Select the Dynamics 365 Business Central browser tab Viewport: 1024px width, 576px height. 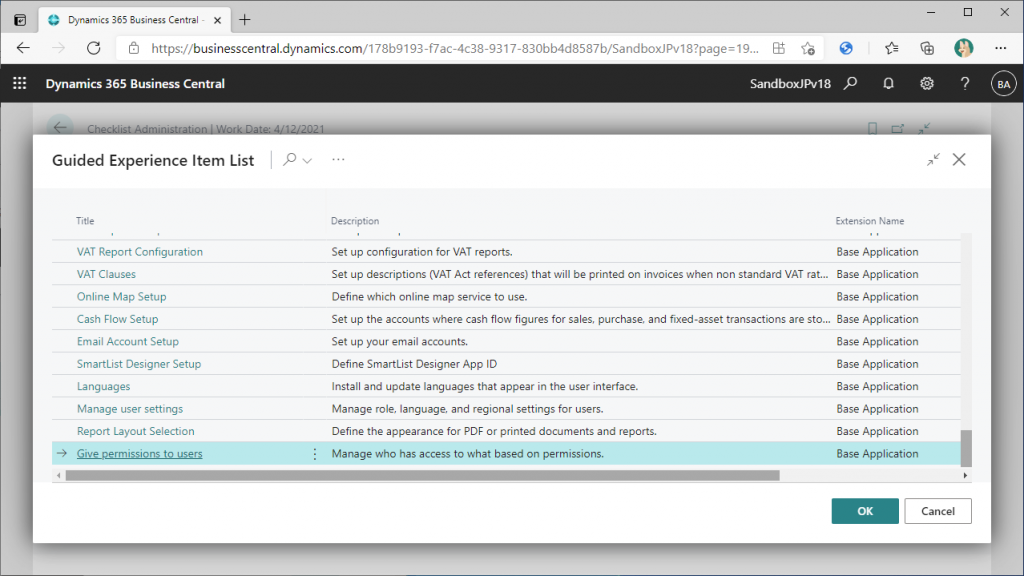pos(135,20)
